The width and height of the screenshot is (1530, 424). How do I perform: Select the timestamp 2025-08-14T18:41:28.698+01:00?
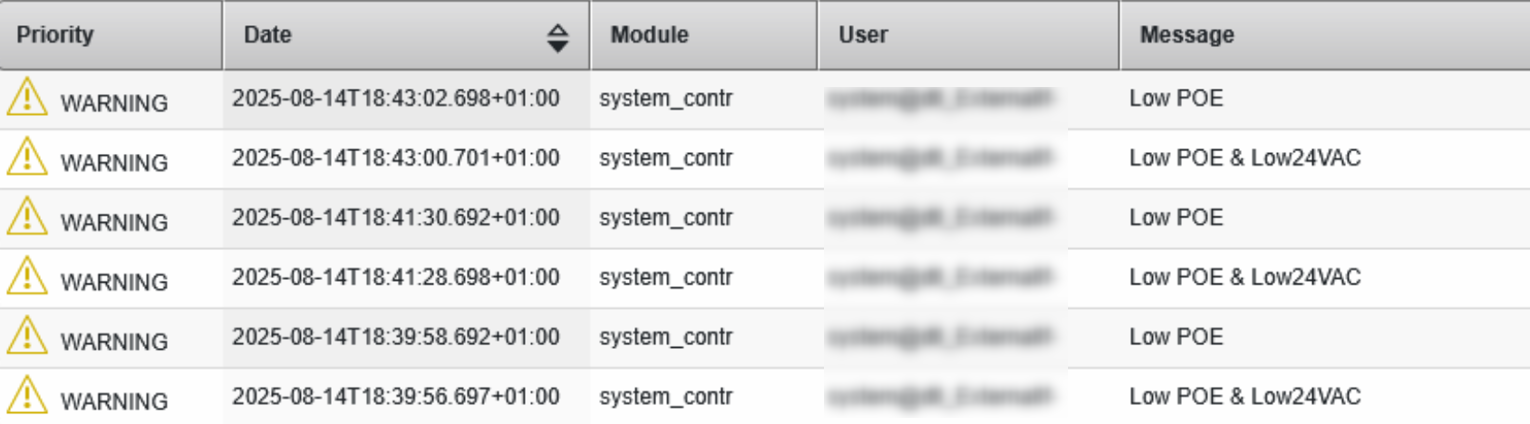396,277
